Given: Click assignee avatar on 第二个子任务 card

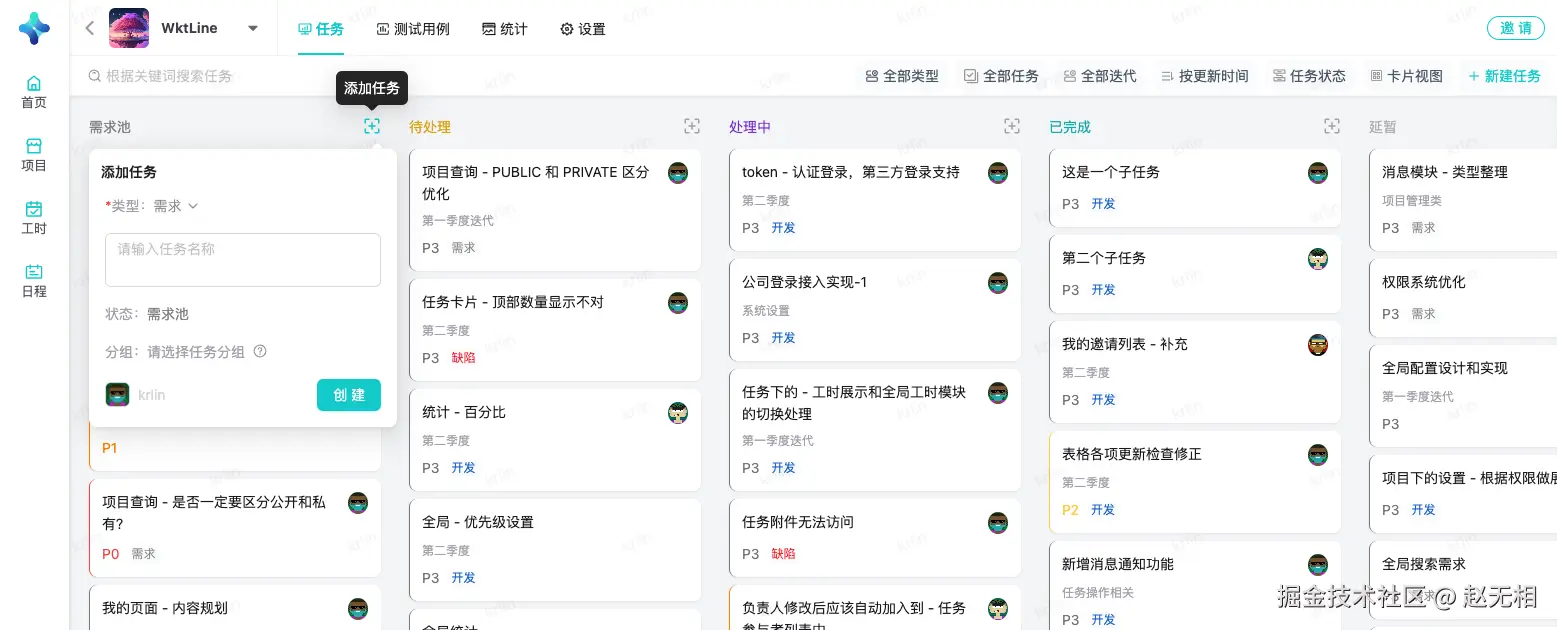Looking at the screenshot, I should pyautogui.click(x=1318, y=258).
